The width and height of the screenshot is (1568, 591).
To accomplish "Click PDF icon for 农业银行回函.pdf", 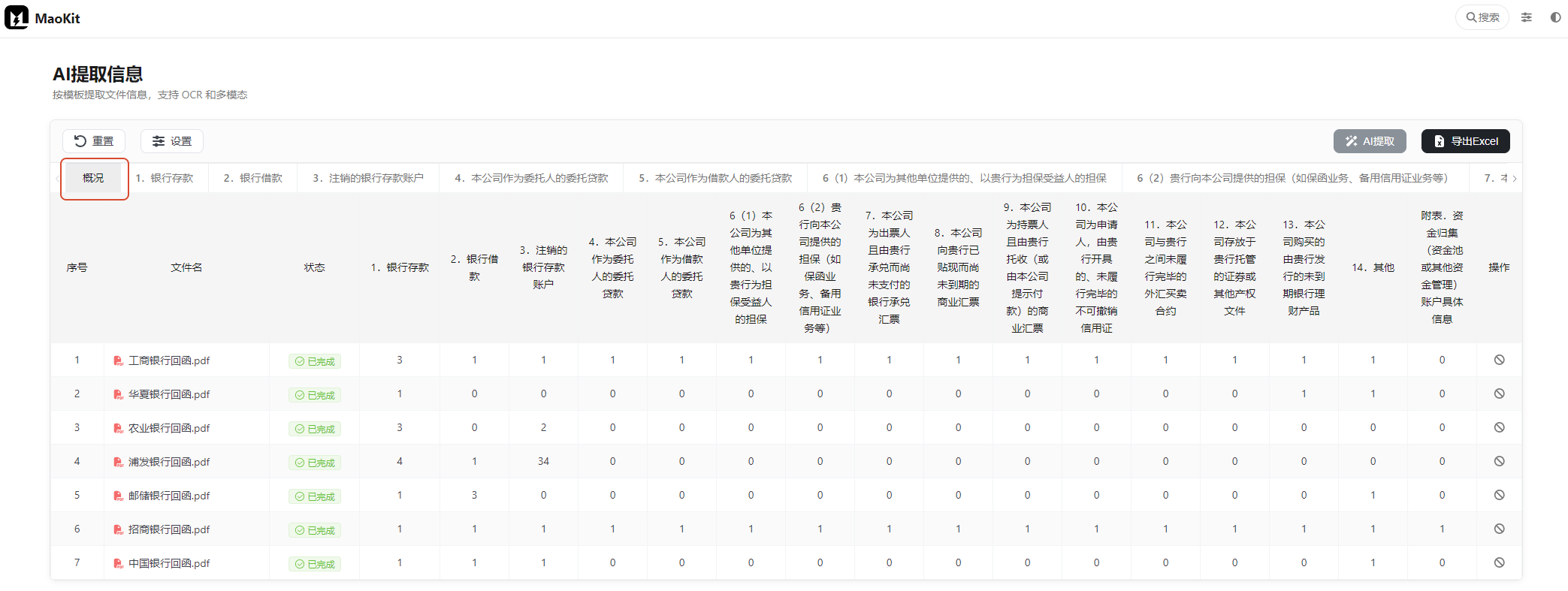I will click(x=118, y=429).
